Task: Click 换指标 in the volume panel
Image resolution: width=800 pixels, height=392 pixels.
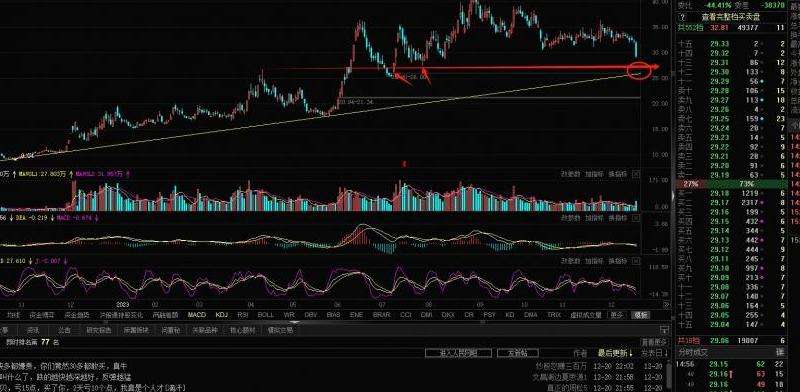Action: pos(617,174)
